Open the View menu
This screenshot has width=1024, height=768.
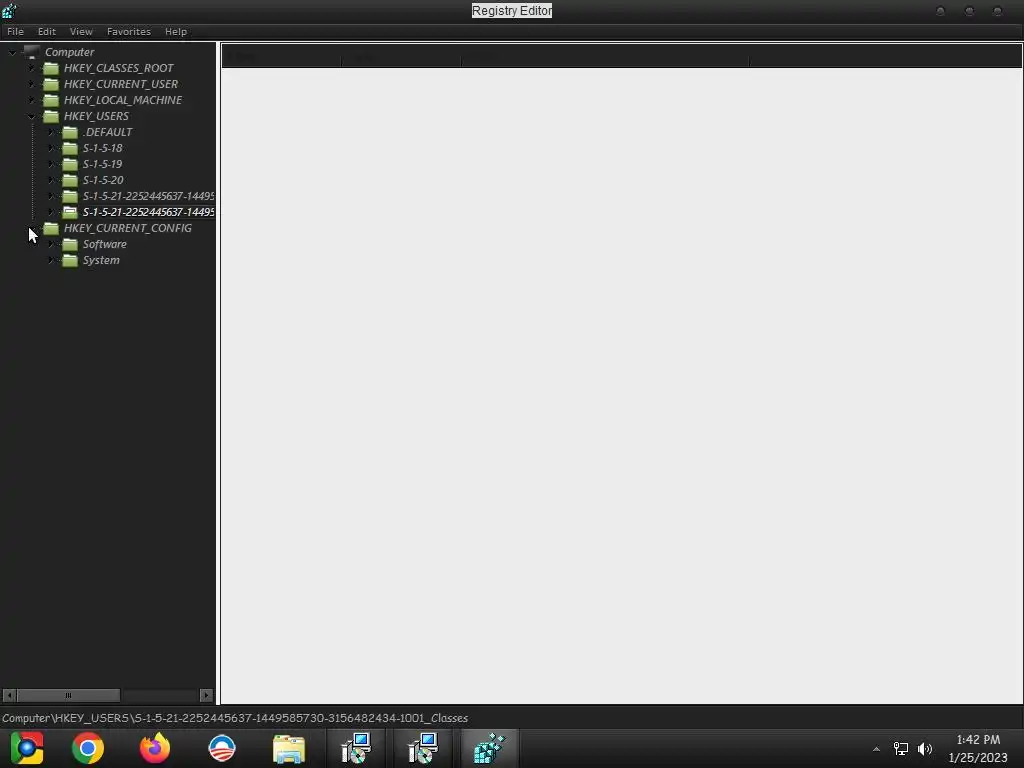pyautogui.click(x=81, y=31)
